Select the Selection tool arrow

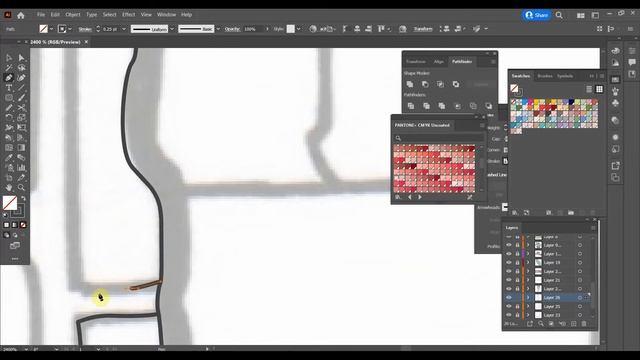click(x=9, y=58)
